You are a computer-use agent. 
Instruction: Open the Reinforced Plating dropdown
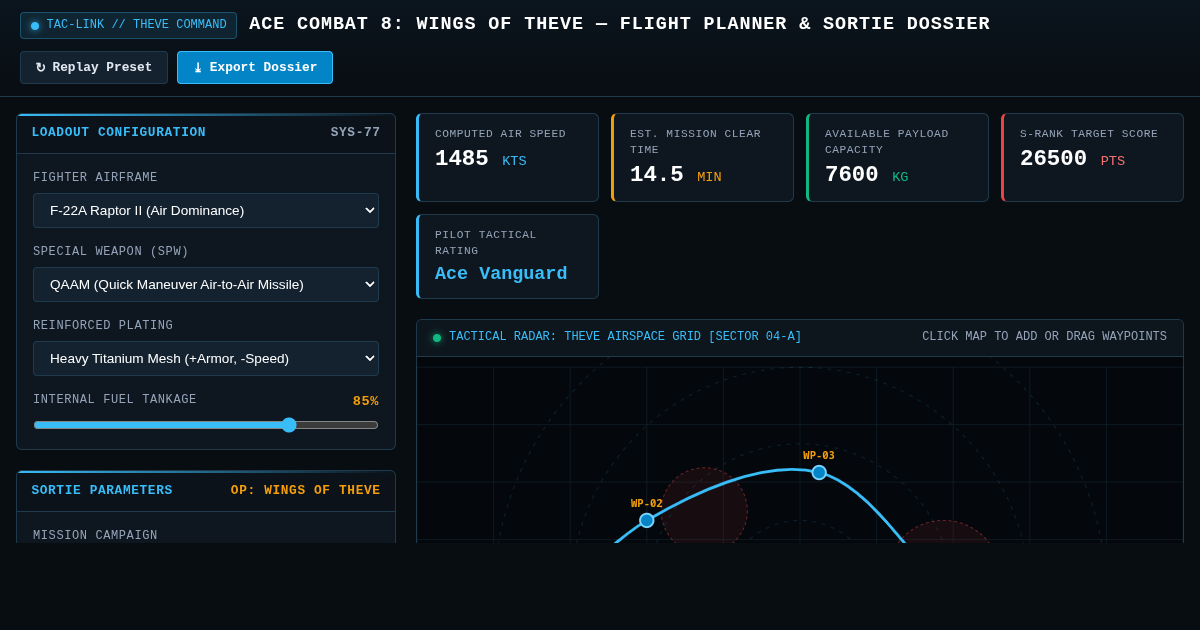point(206,358)
